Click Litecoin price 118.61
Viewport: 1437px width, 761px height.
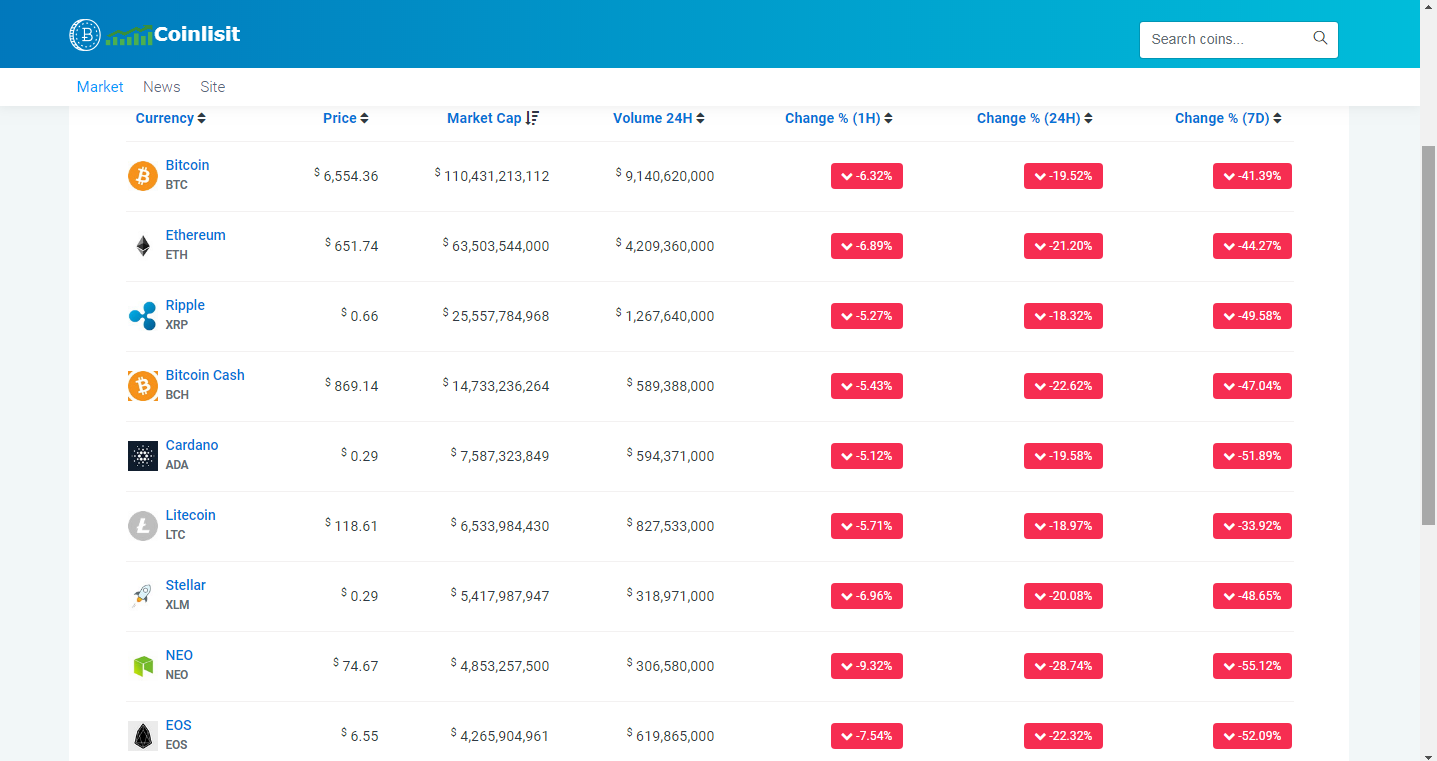click(x=352, y=526)
